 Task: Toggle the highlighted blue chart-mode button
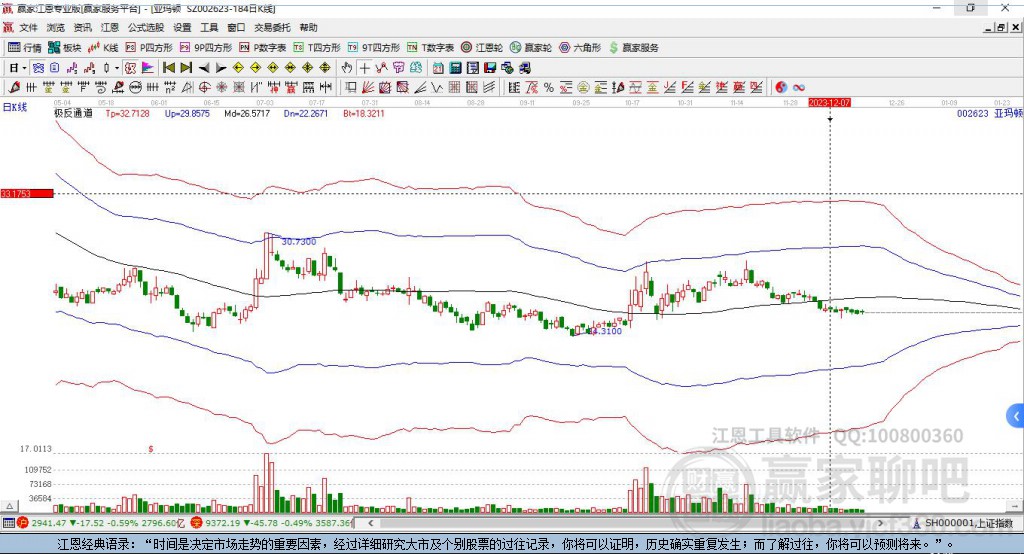click(39, 68)
